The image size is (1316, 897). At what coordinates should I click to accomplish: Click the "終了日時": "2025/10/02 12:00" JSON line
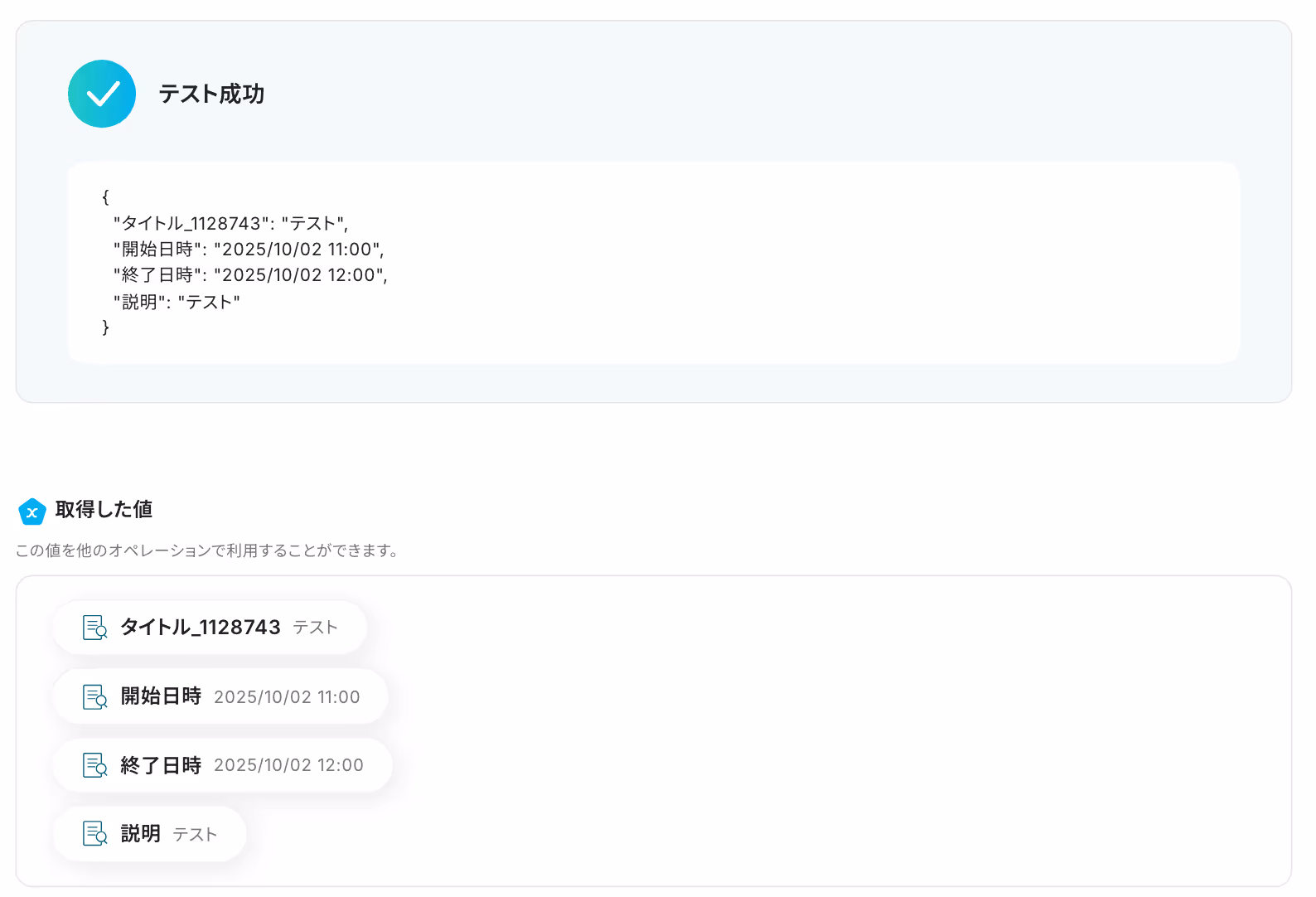pyautogui.click(x=250, y=274)
